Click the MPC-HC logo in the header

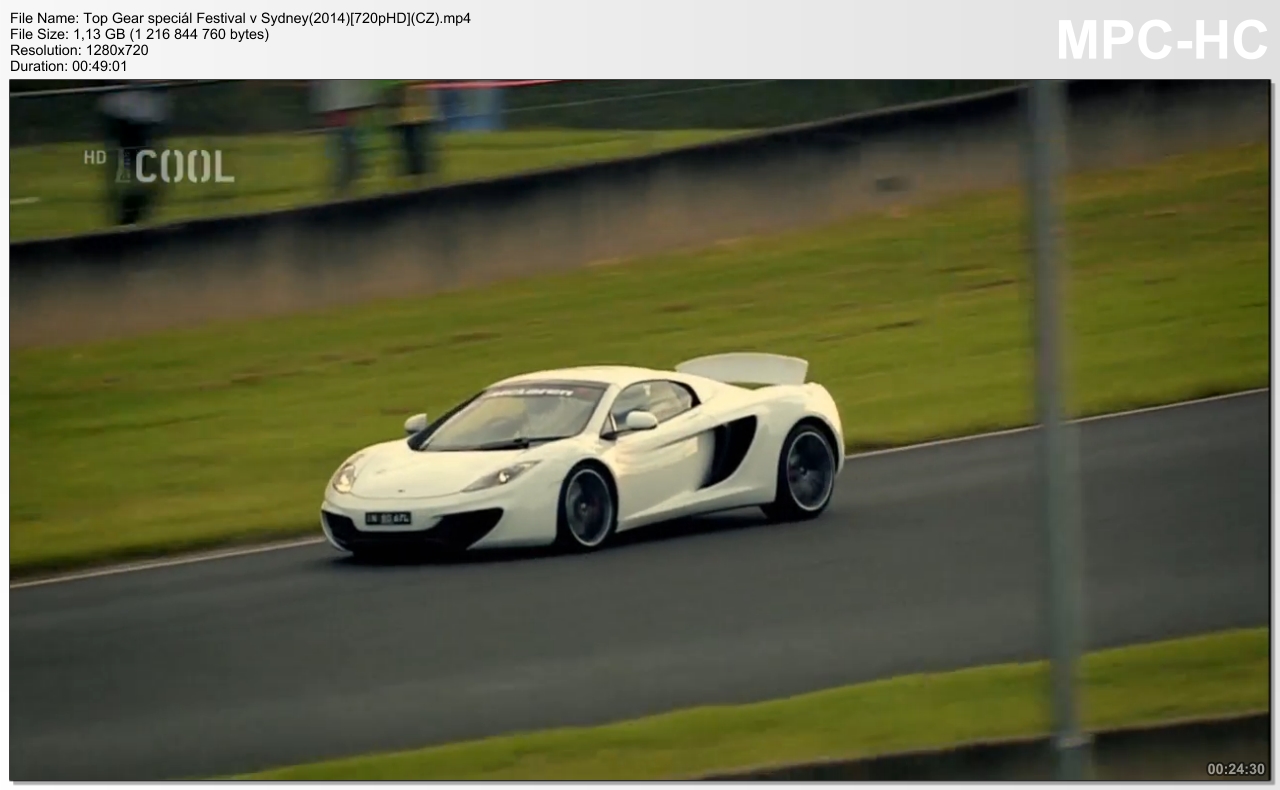tap(1161, 40)
